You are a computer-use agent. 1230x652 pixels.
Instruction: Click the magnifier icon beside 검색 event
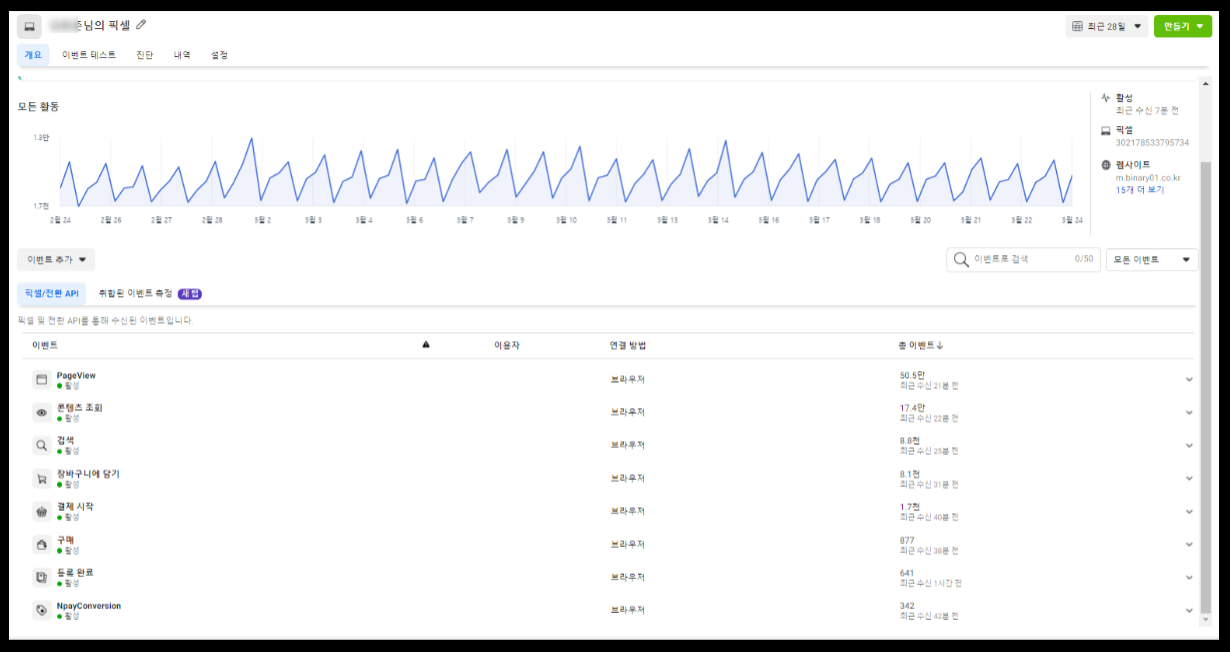click(42, 446)
